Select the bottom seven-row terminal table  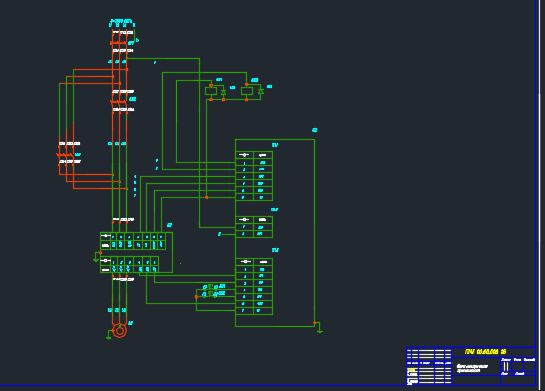pyautogui.click(x=254, y=286)
